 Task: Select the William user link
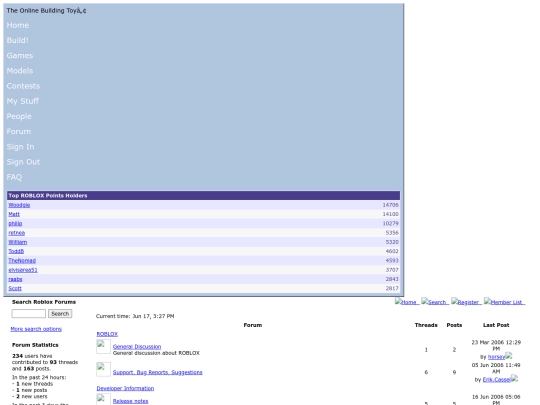pos(18,242)
